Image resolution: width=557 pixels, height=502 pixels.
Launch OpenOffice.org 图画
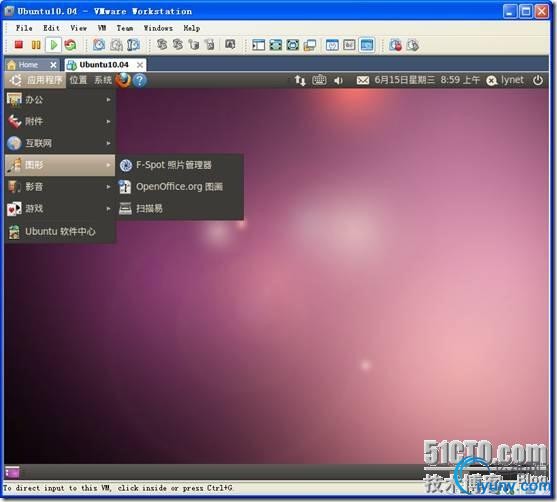tap(180, 187)
